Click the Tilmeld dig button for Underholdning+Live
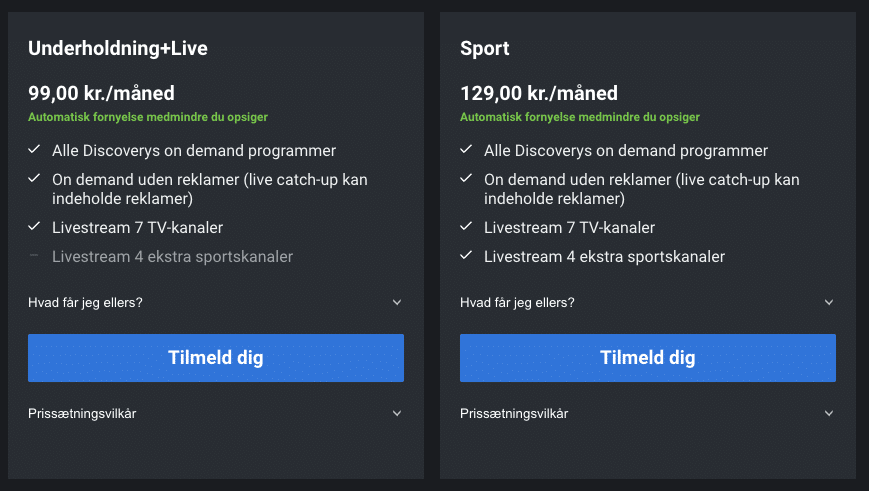The image size is (869, 491). click(216, 357)
